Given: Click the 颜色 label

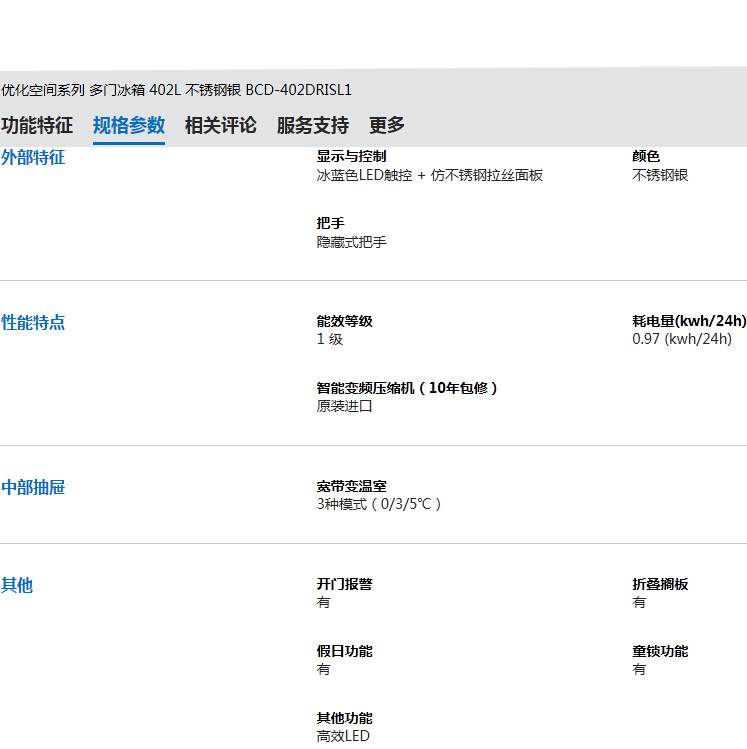Looking at the screenshot, I should tap(646, 156).
